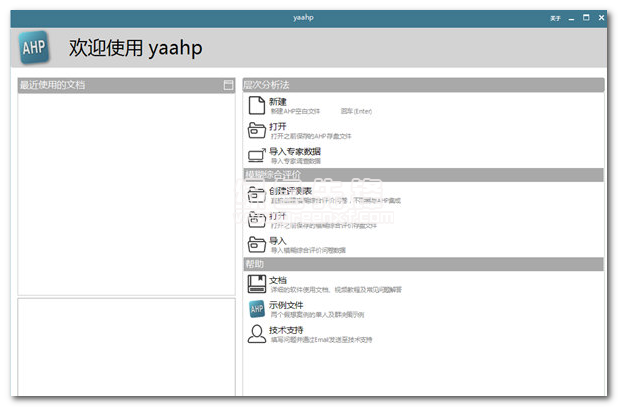Open the 关于 item in the title bar
Screen dimensions: 618x407
555,18
